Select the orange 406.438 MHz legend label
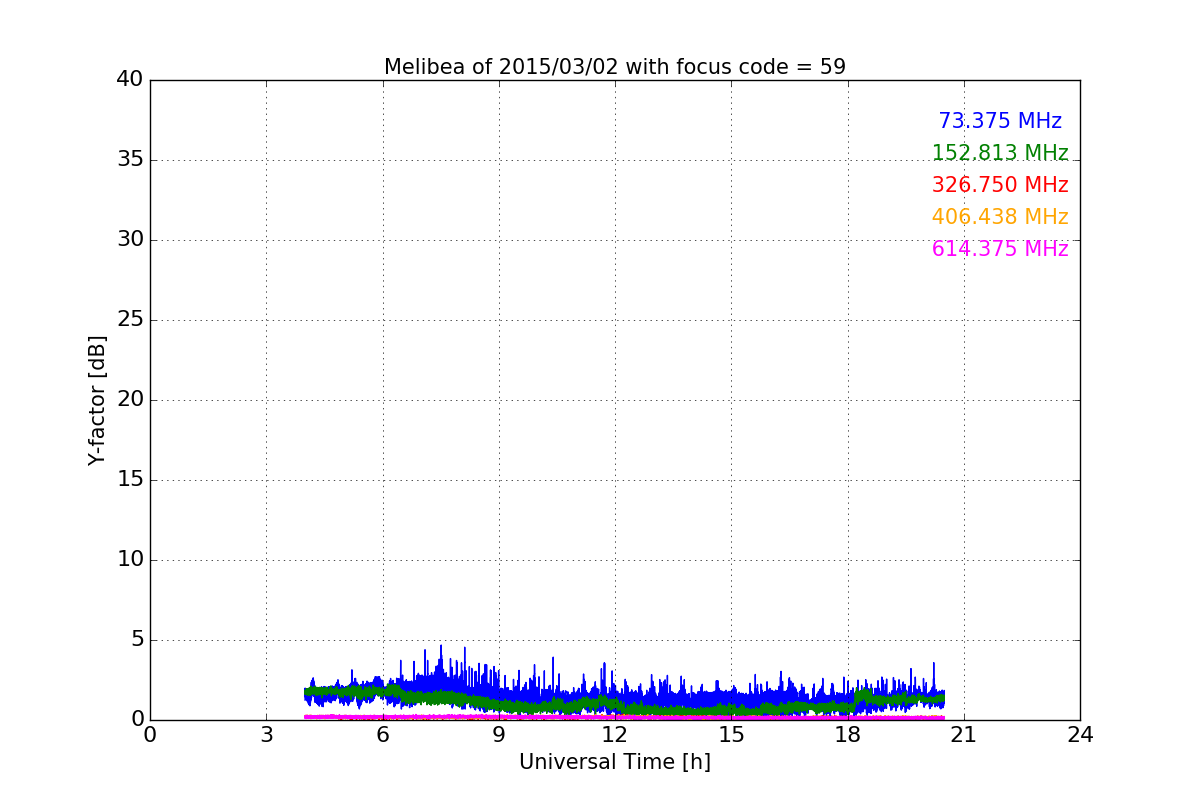This screenshot has height=800, width=1200. click(x=1000, y=217)
